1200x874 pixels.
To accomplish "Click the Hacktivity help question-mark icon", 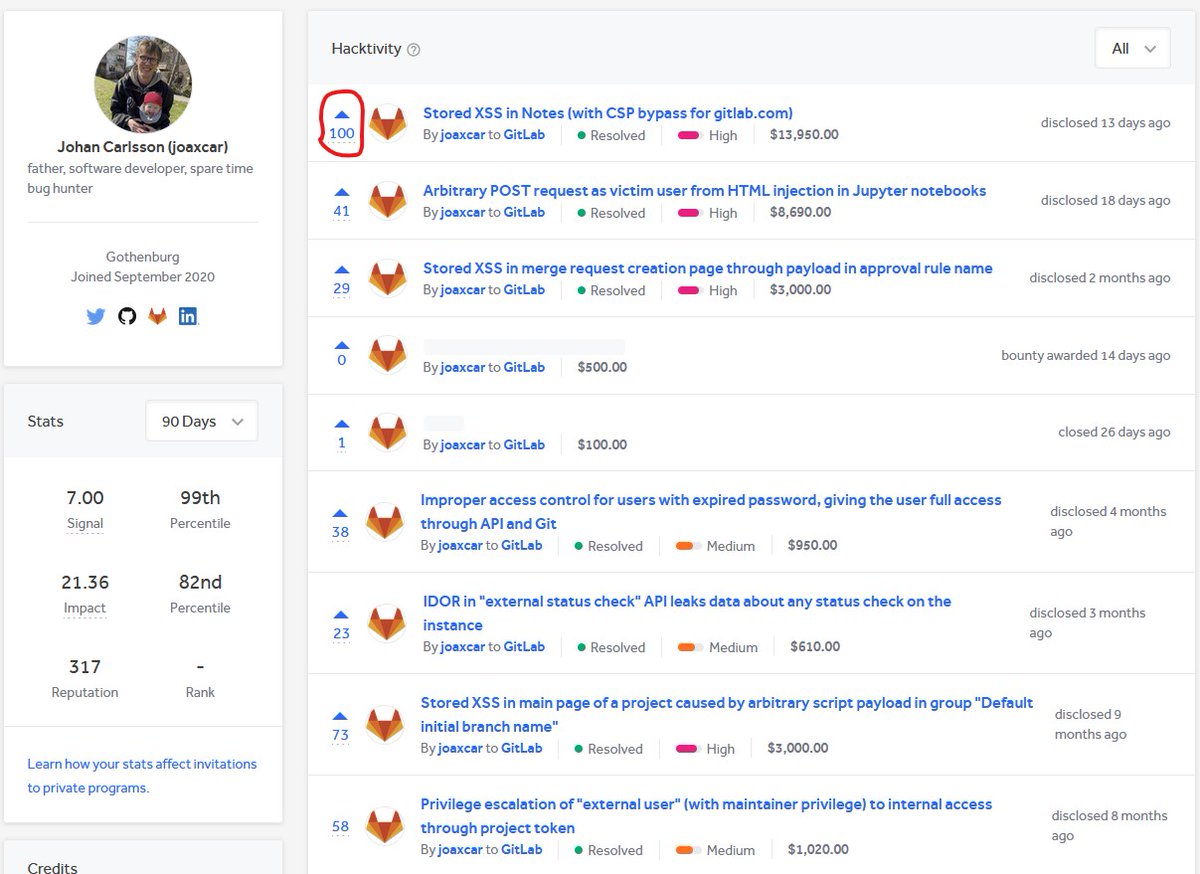I will pos(414,49).
